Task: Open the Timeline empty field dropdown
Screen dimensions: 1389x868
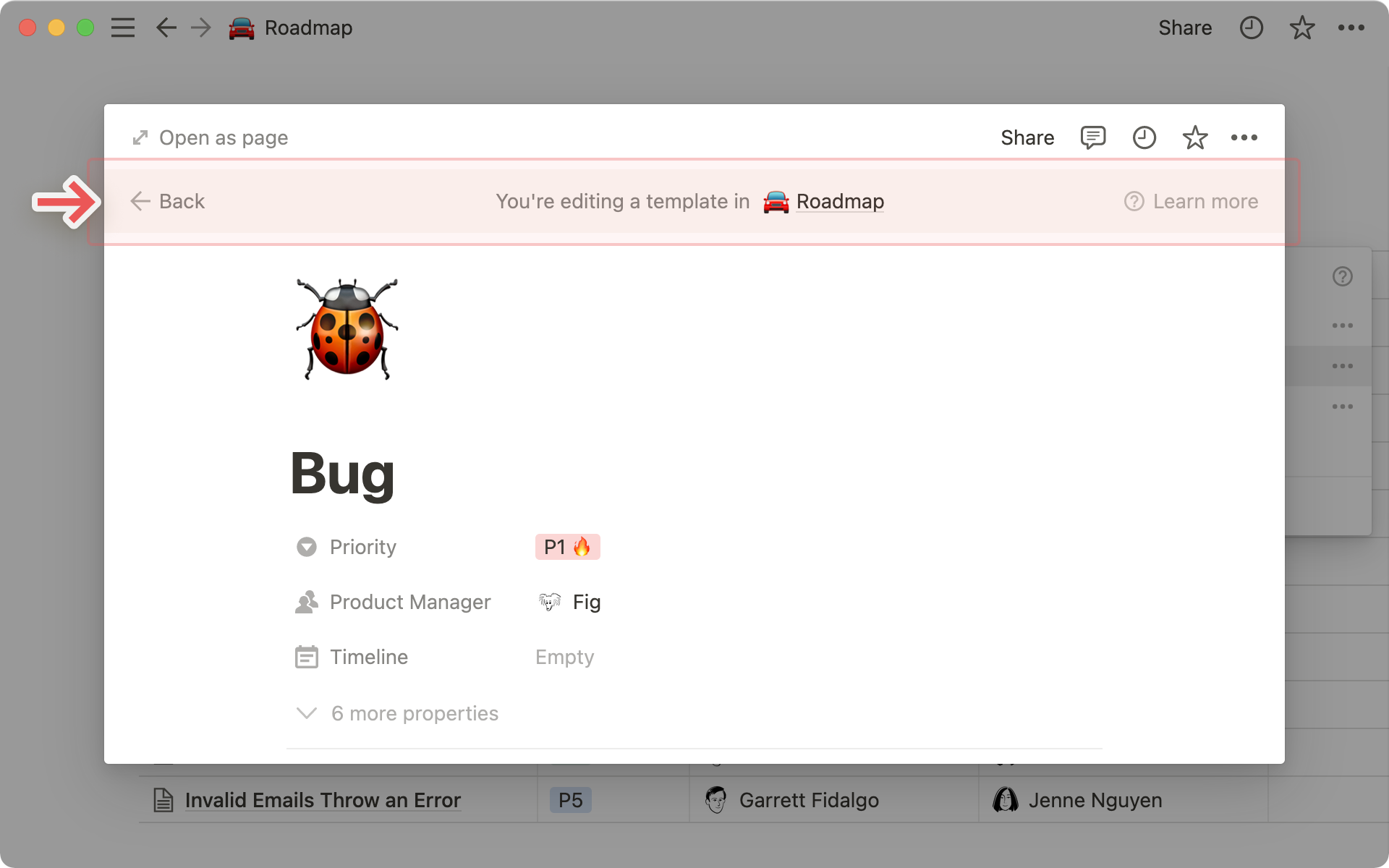Action: point(565,657)
